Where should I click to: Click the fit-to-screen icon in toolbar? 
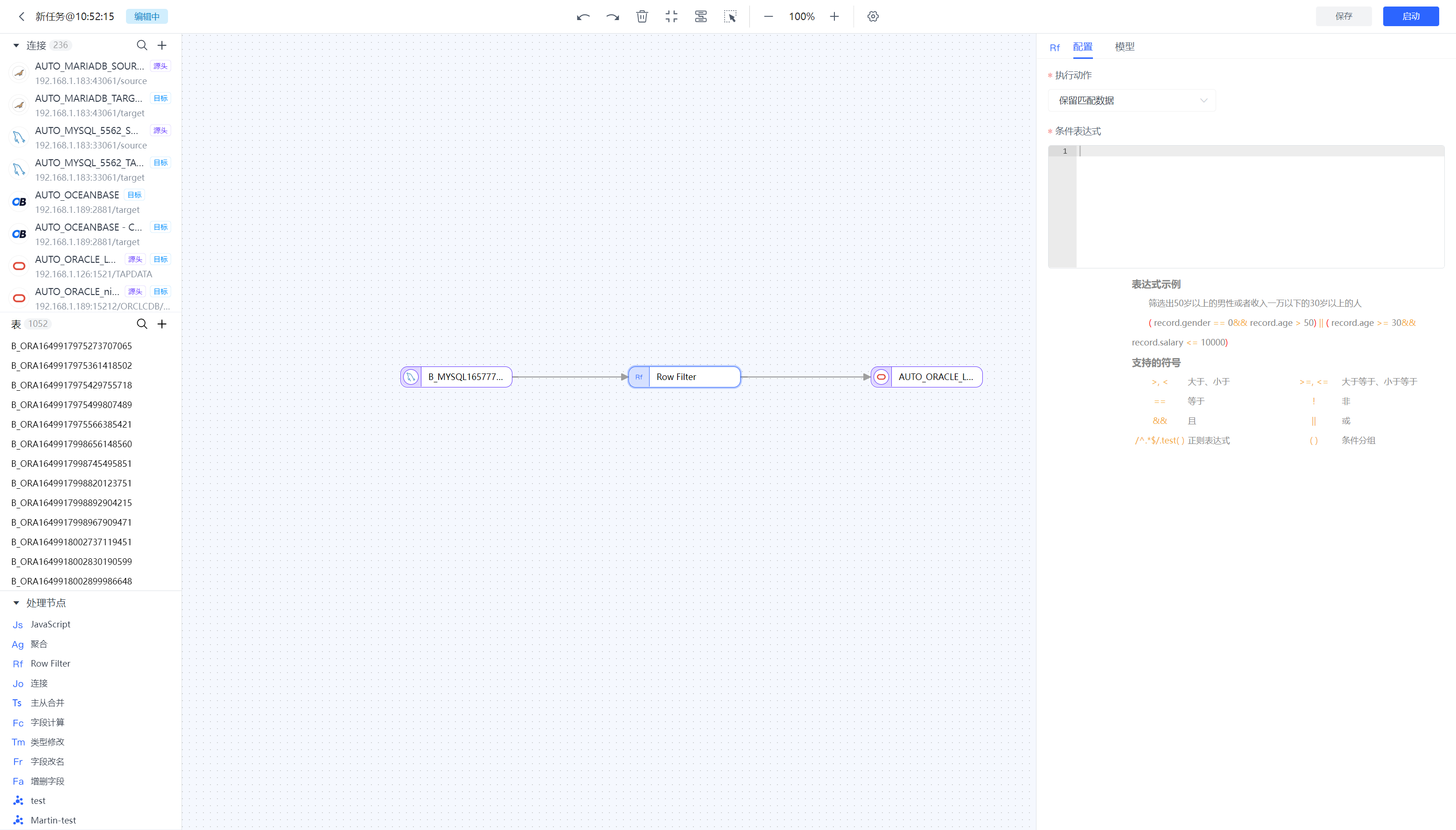(x=671, y=16)
